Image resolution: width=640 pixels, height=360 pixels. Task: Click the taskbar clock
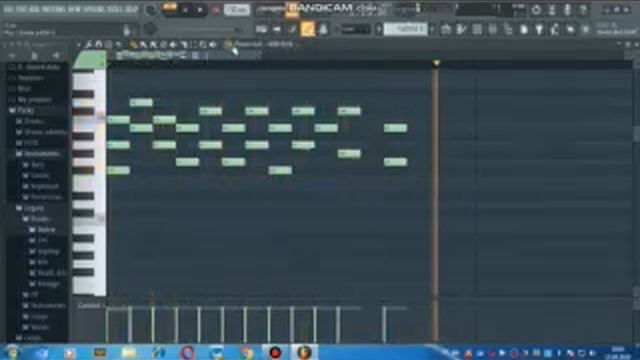coord(617,353)
